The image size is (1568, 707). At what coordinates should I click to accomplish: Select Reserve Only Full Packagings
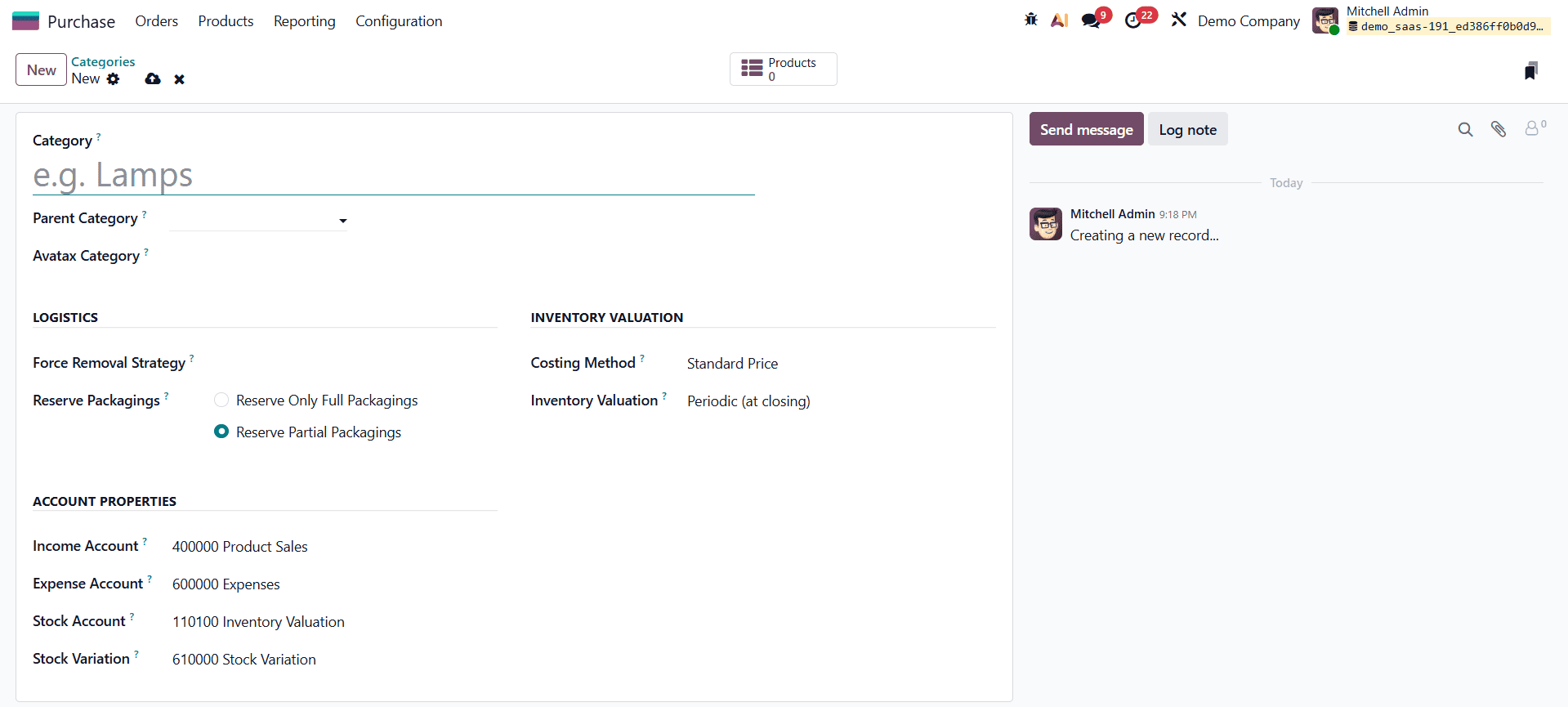click(221, 400)
